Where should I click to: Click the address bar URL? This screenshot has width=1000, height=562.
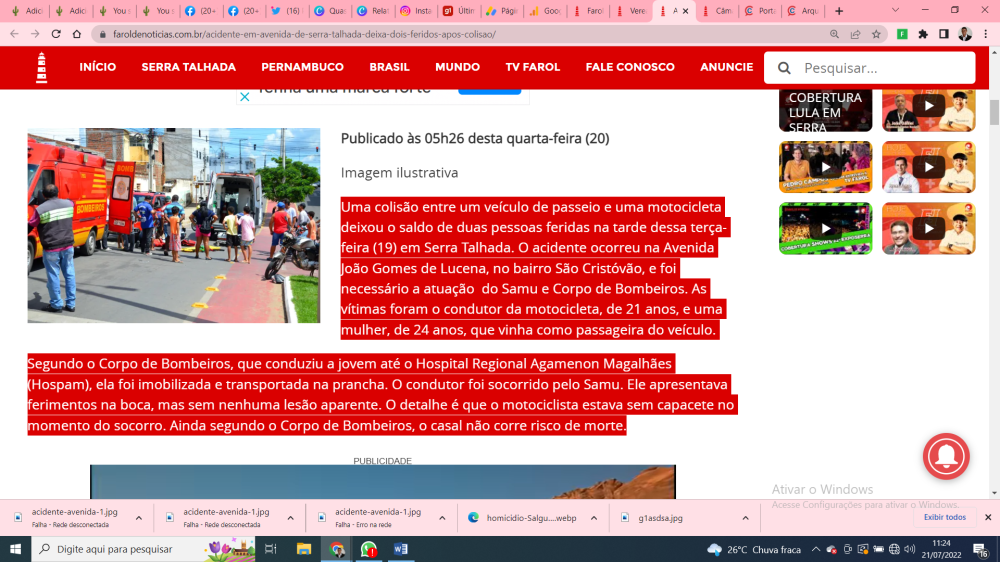click(304, 34)
